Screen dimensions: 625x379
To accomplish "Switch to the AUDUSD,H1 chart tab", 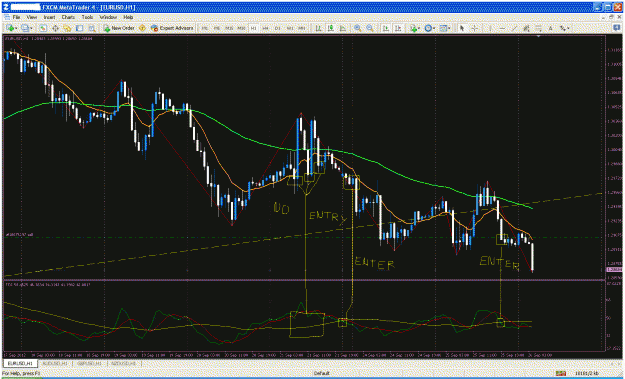I will tap(55, 363).
